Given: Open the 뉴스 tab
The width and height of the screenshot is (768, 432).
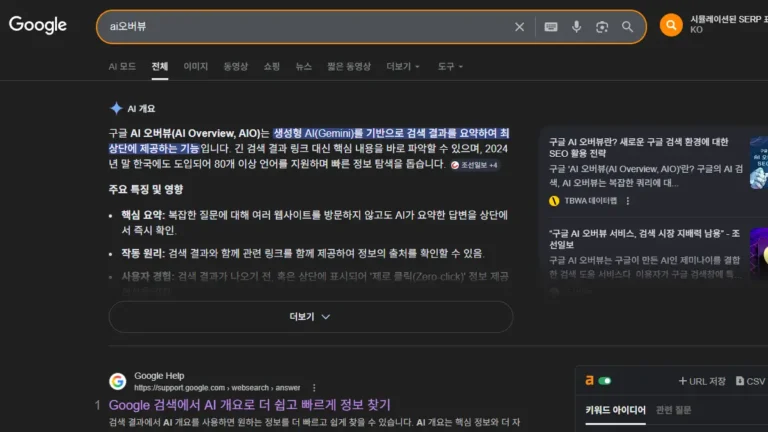Looking at the screenshot, I should (304, 67).
